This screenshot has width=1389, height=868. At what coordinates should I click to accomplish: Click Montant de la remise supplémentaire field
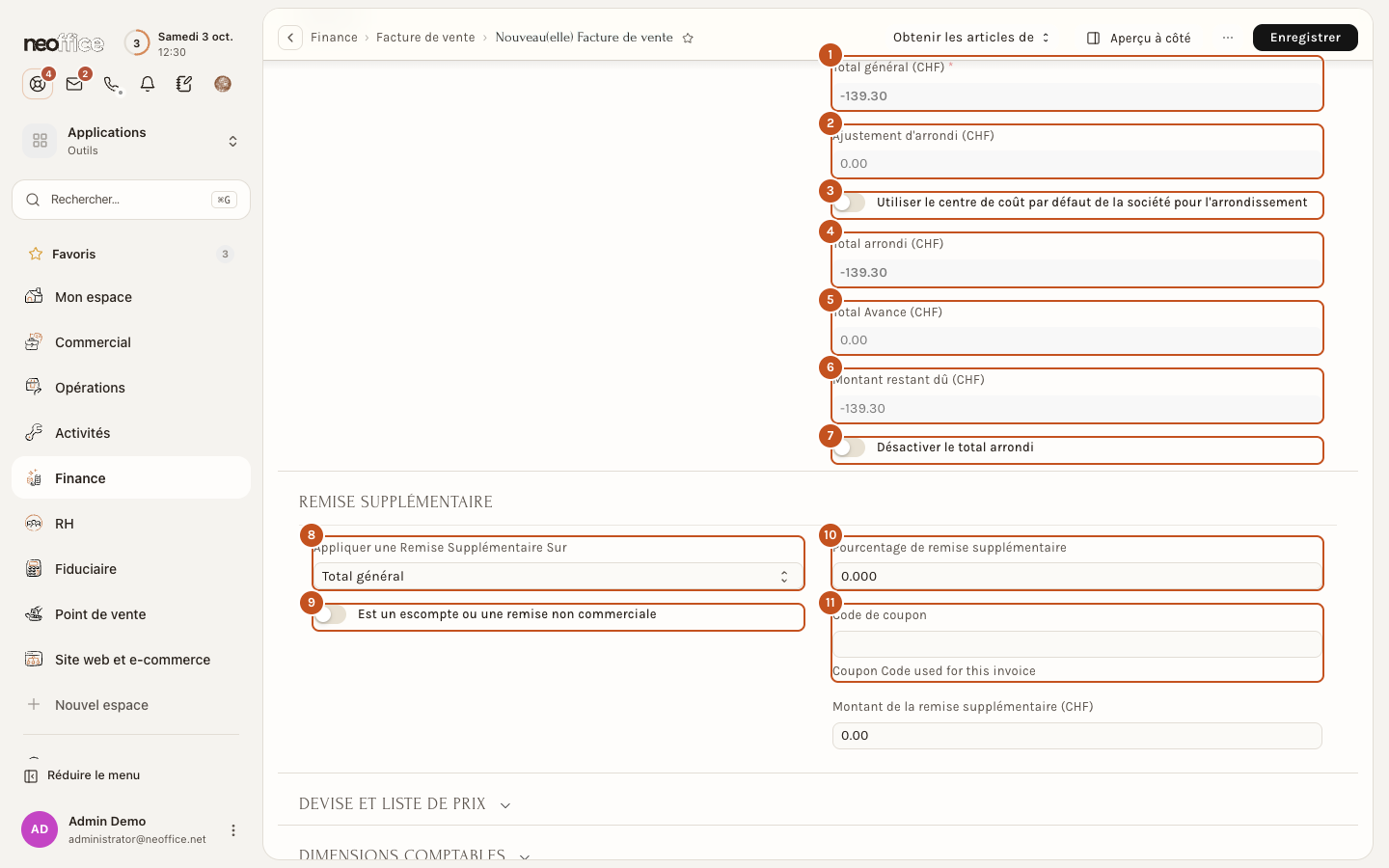(1076, 736)
